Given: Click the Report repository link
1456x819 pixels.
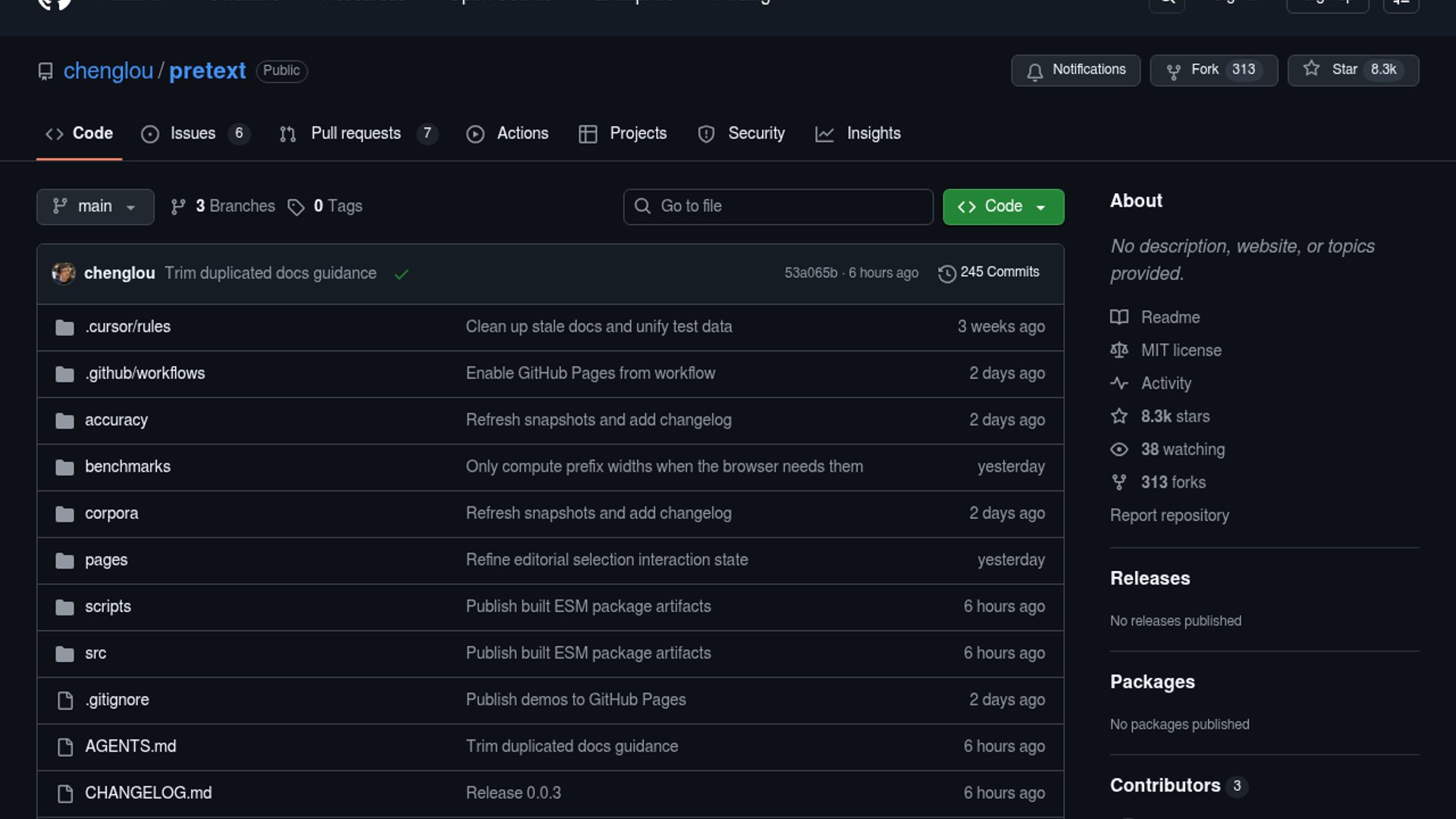Looking at the screenshot, I should pos(1169,515).
